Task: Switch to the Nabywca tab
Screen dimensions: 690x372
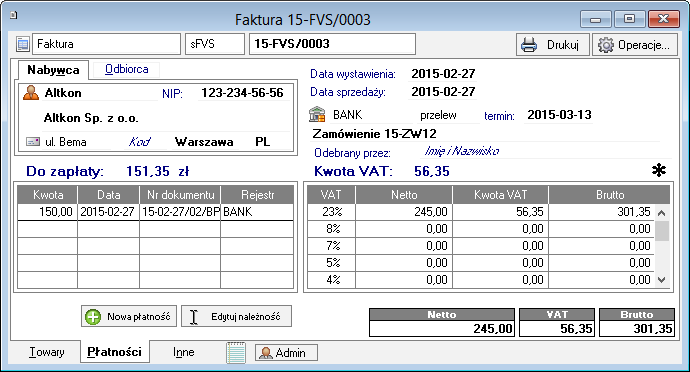Action: [x=53, y=70]
